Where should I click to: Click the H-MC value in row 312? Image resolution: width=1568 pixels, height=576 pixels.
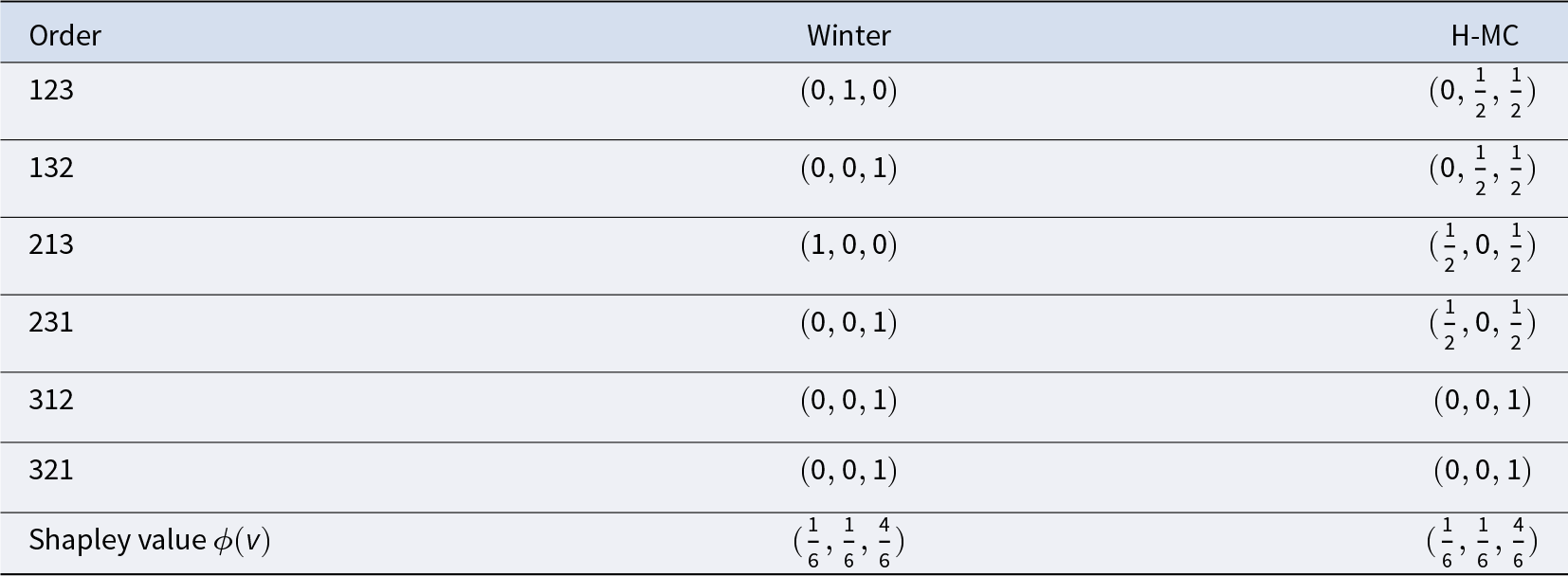[1483, 400]
